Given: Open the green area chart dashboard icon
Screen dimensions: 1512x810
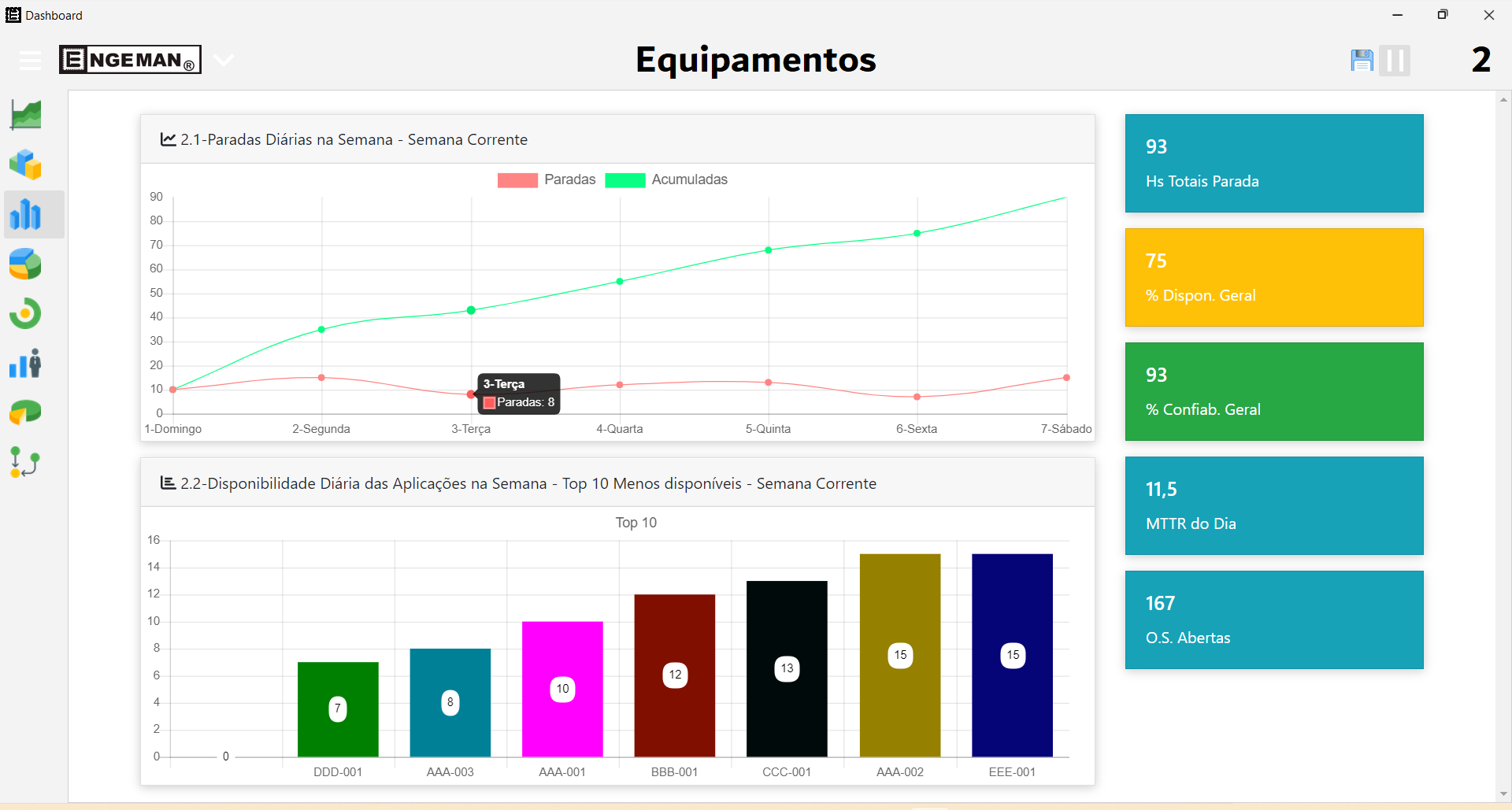Looking at the screenshot, I should pos(26,115).
